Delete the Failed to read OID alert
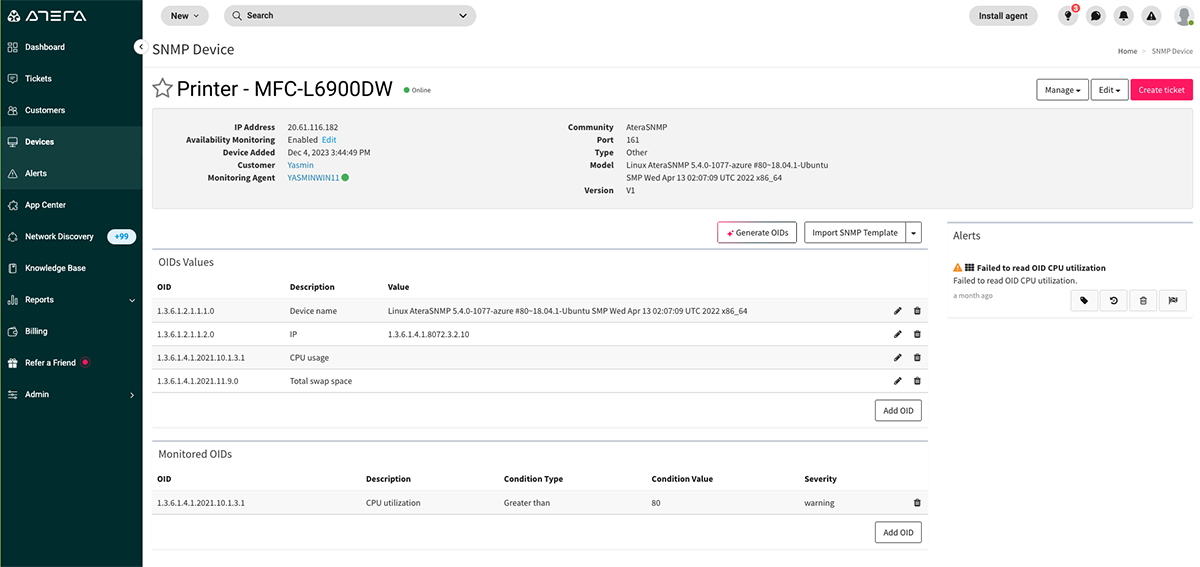1200x567 pixels. click(1143, 300)
